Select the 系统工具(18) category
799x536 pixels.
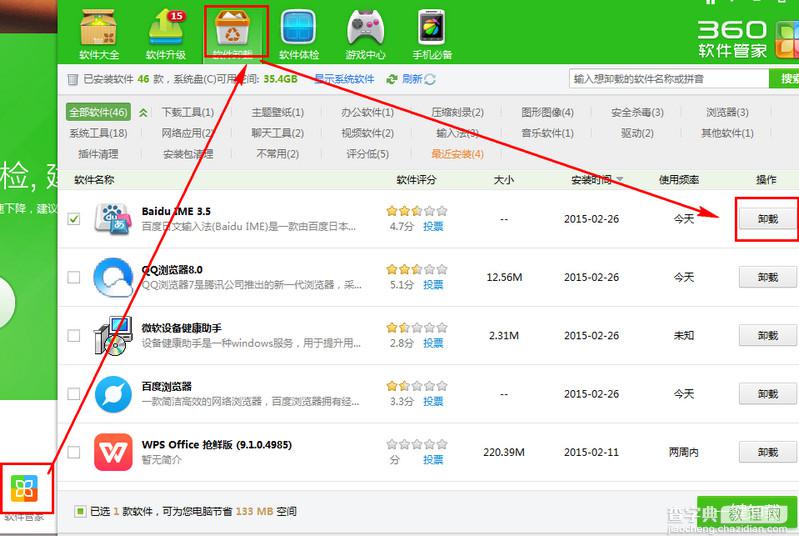tap(98, 133)
